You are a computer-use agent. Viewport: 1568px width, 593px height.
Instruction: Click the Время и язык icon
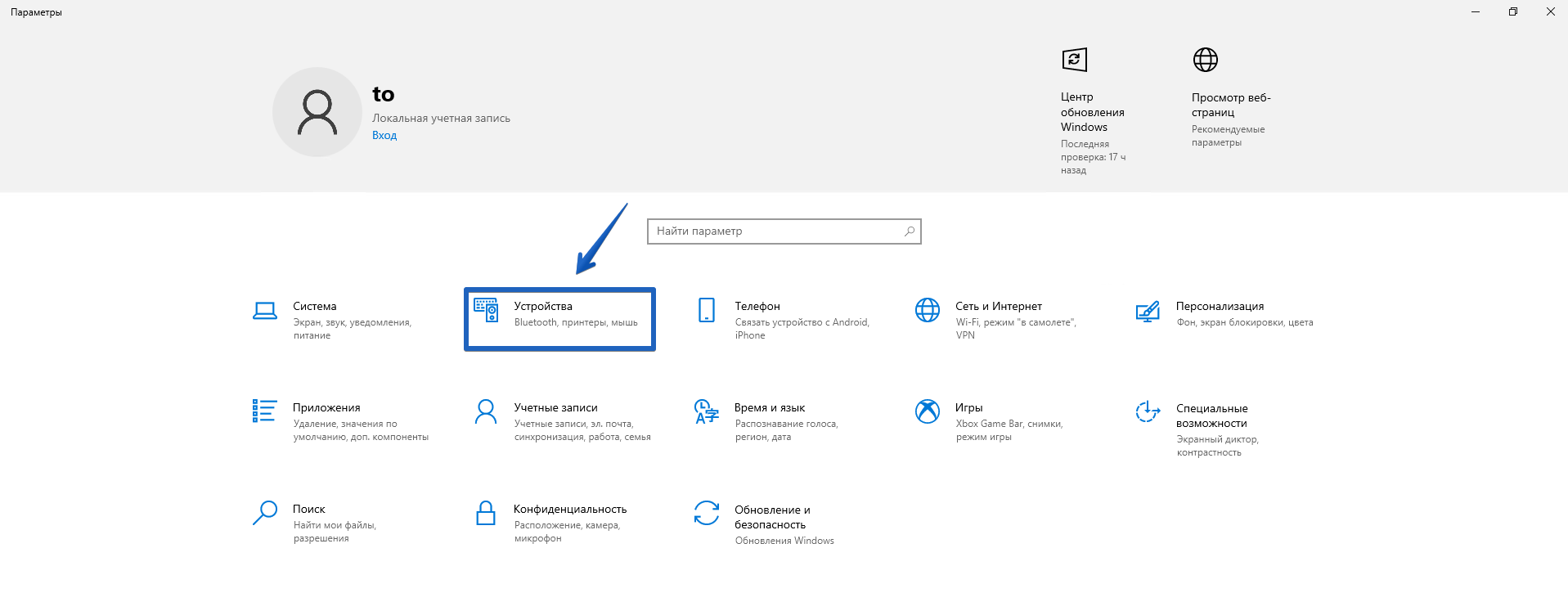pyautogui.click(x=707, y=411)
